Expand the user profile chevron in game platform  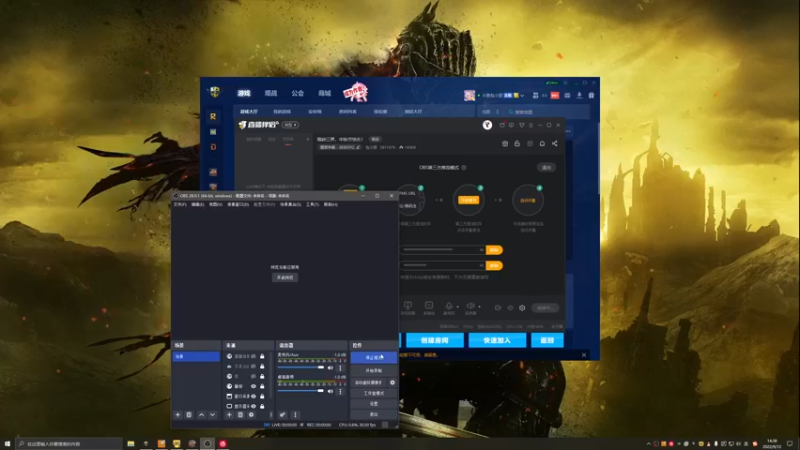coord(522,95)
